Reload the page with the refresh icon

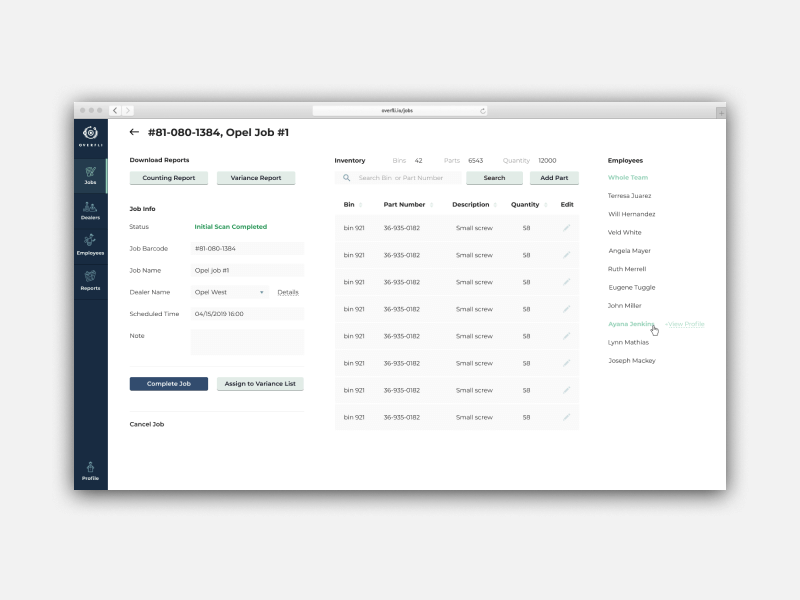coord(482,111)
